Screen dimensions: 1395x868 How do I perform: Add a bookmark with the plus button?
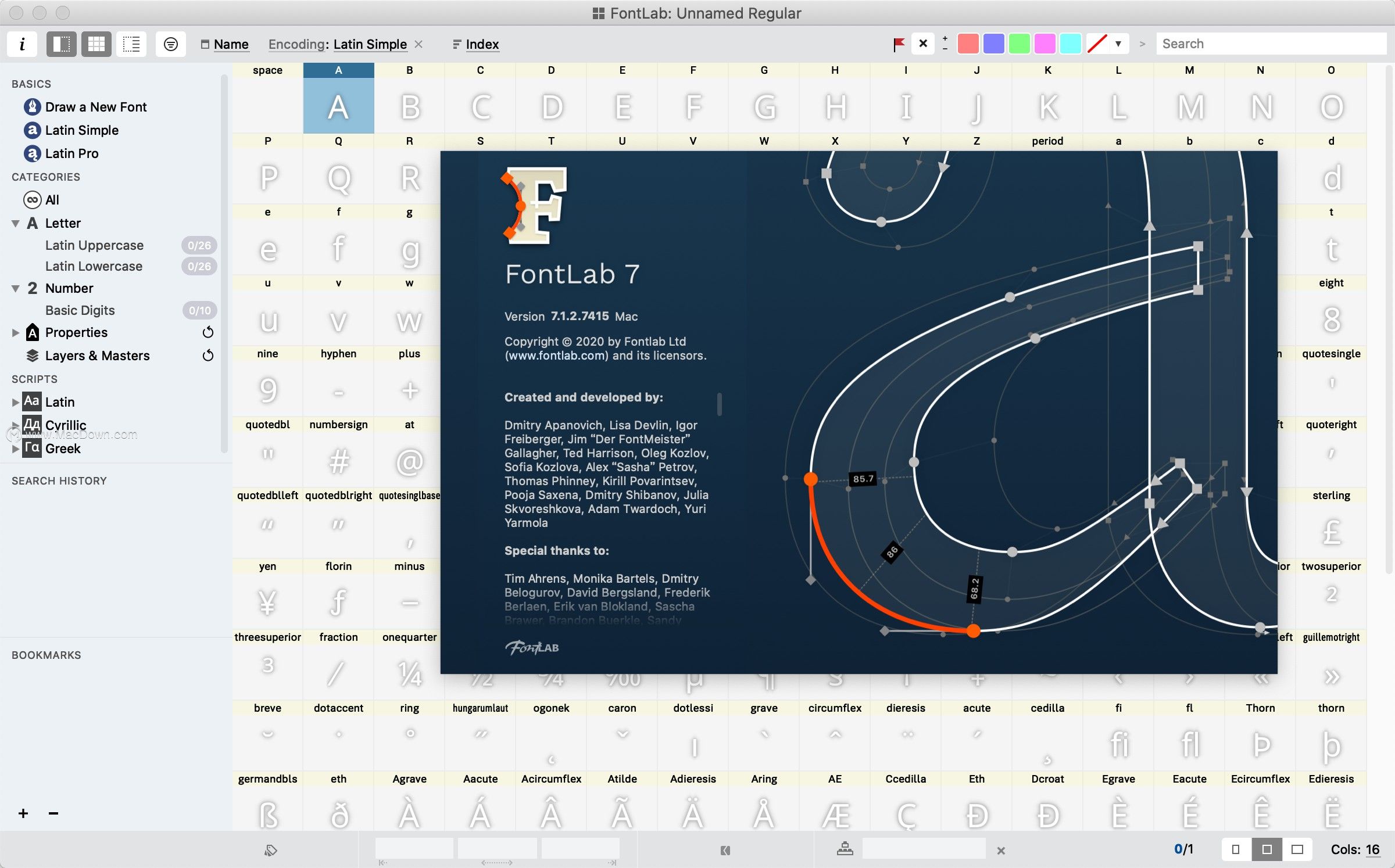(x=23, y=813)
